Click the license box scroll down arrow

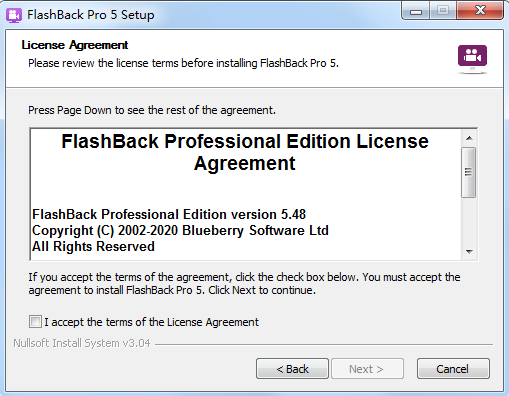469,251
